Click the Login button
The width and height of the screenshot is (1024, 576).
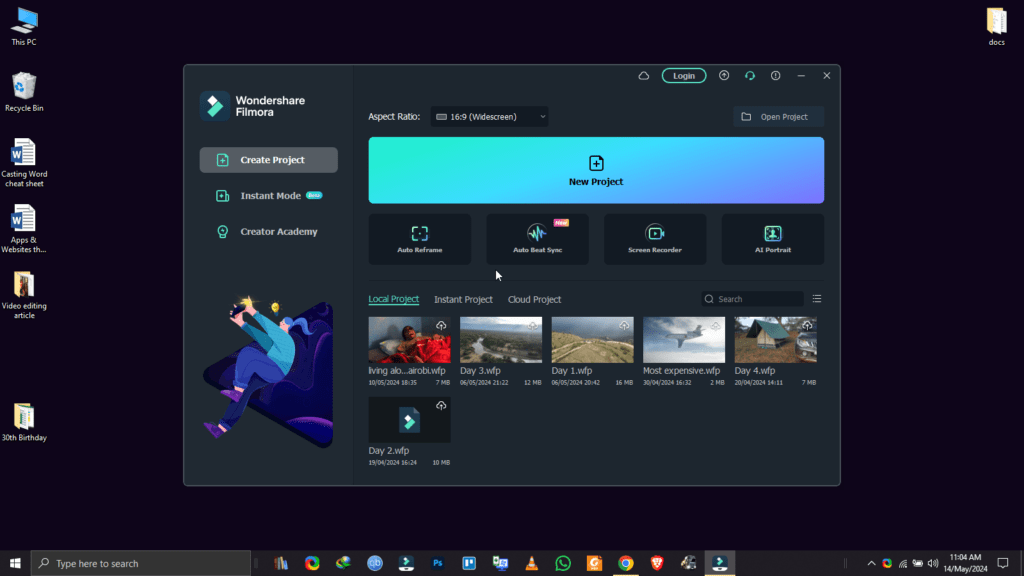684,76
